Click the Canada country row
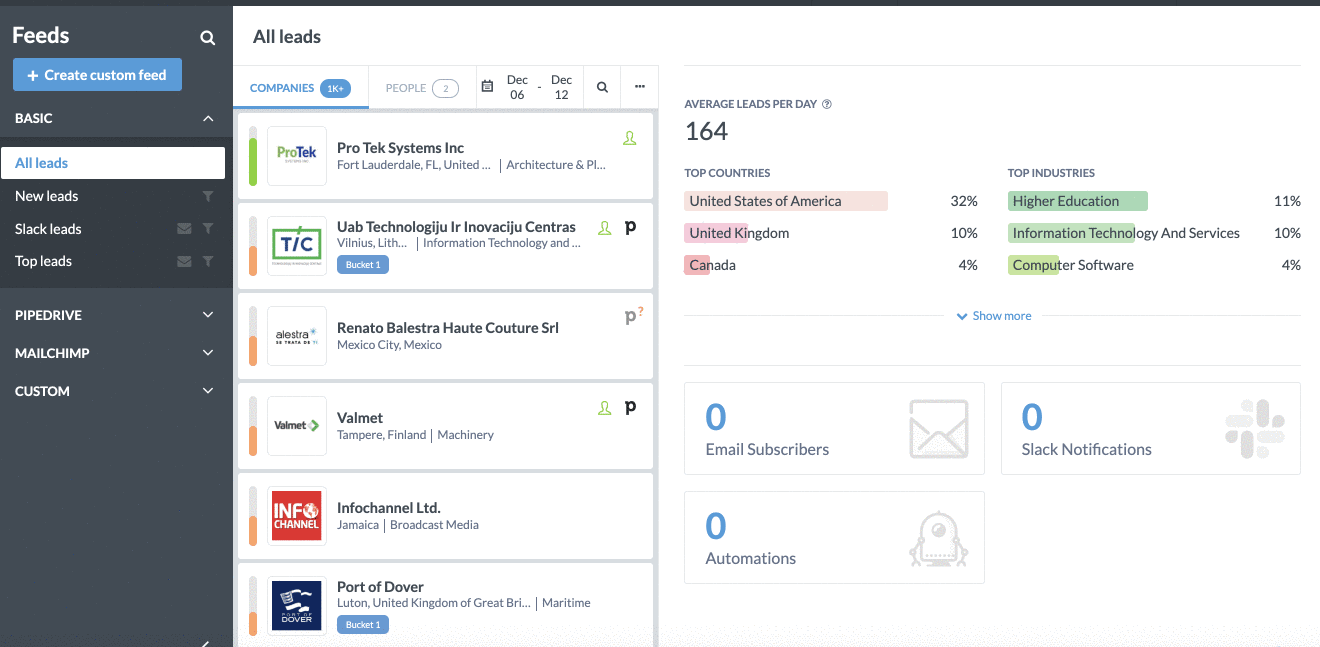This screenshot has width=1320, height=647. pos(831,265)
